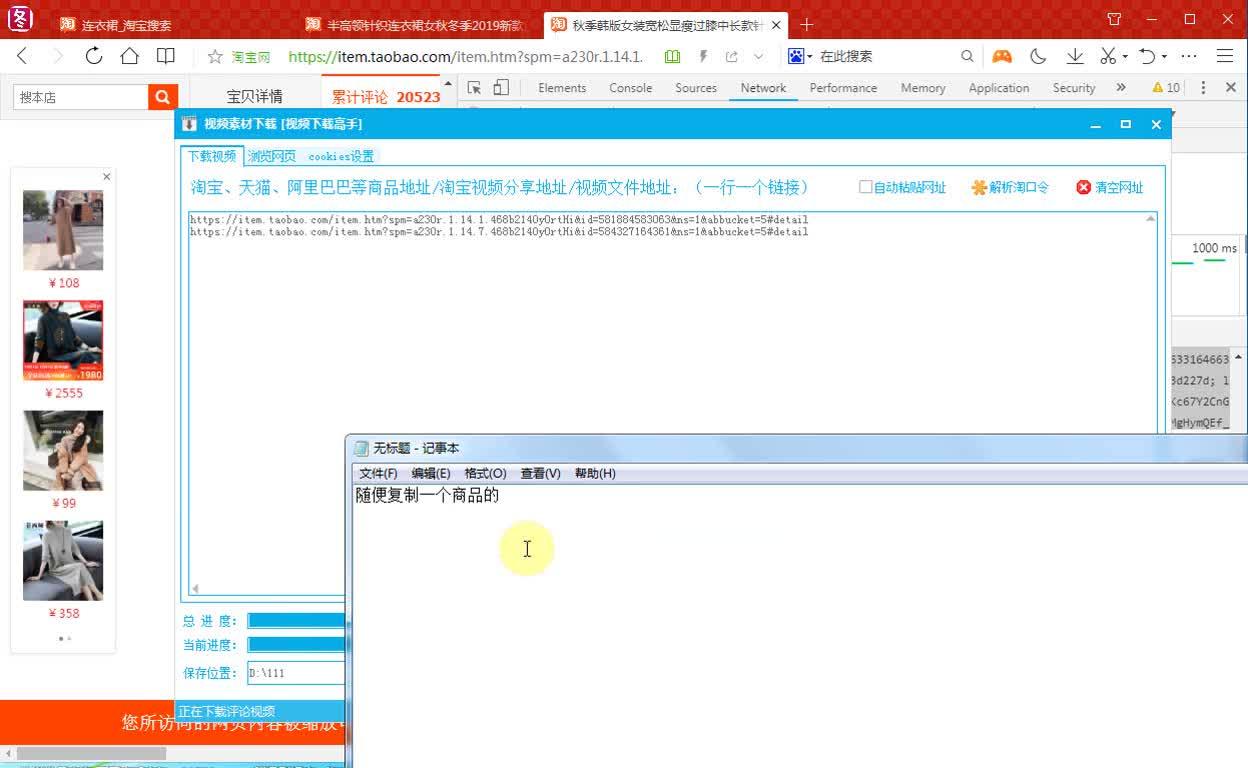1248x768 pixels.
Task: Click the DevTools warnings count badge
Action: tap(1166, 88)
